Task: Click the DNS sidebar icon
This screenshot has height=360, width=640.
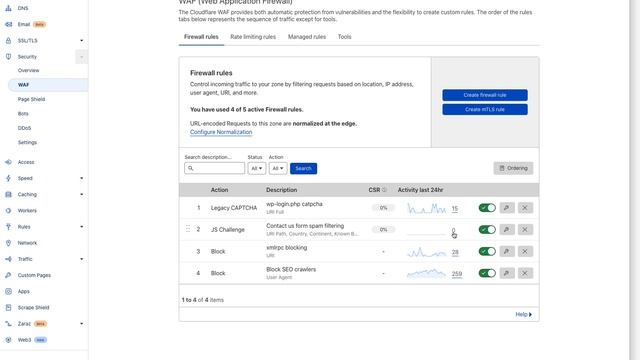Action: [x=8, y=8]
